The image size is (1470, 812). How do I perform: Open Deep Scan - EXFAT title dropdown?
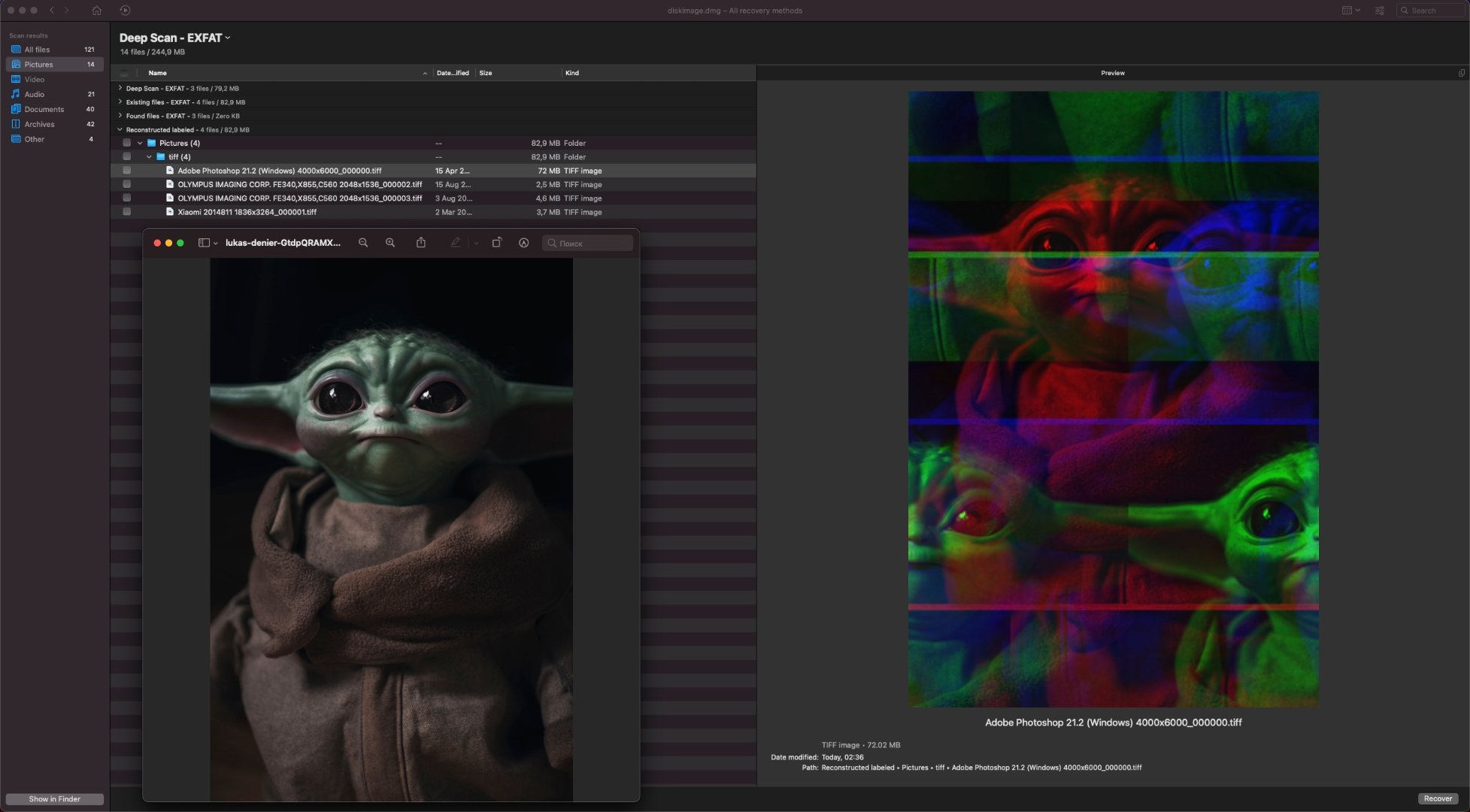[x=174, y=38]
